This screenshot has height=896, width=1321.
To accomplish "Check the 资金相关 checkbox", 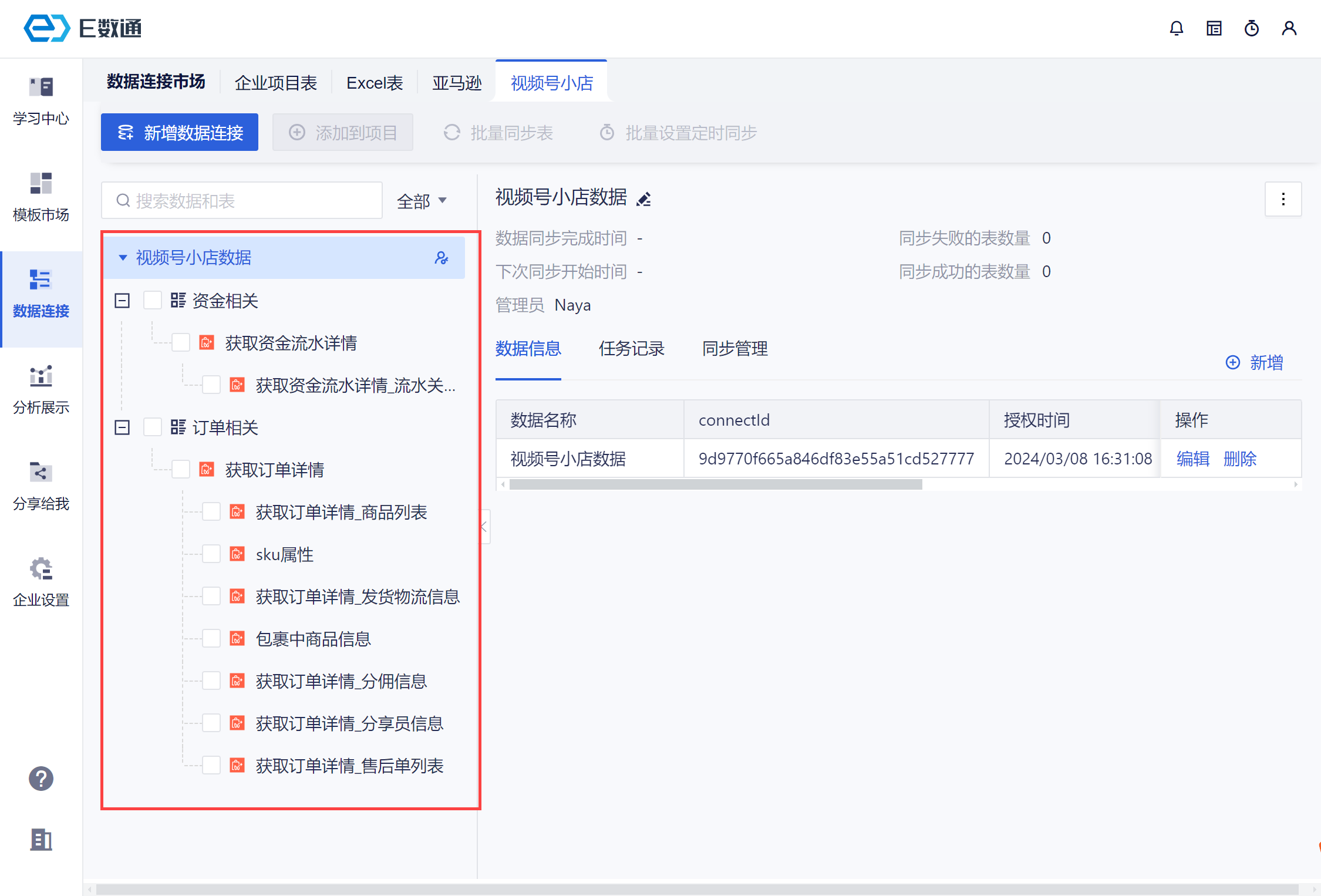I will point(153,301).
